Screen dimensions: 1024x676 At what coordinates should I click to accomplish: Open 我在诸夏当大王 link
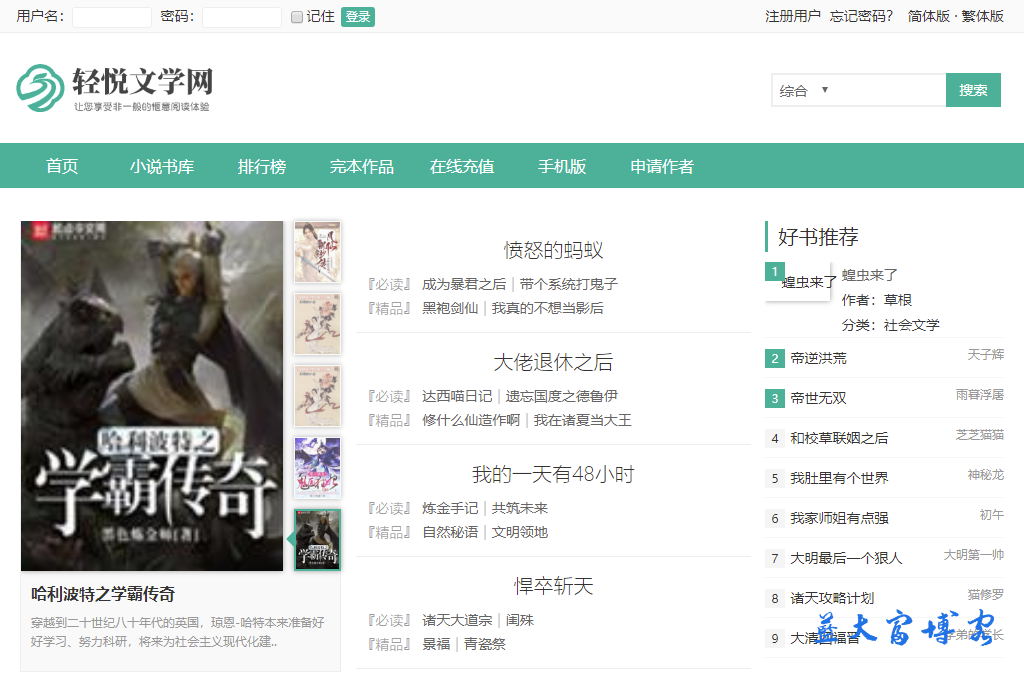coord(583,421)
